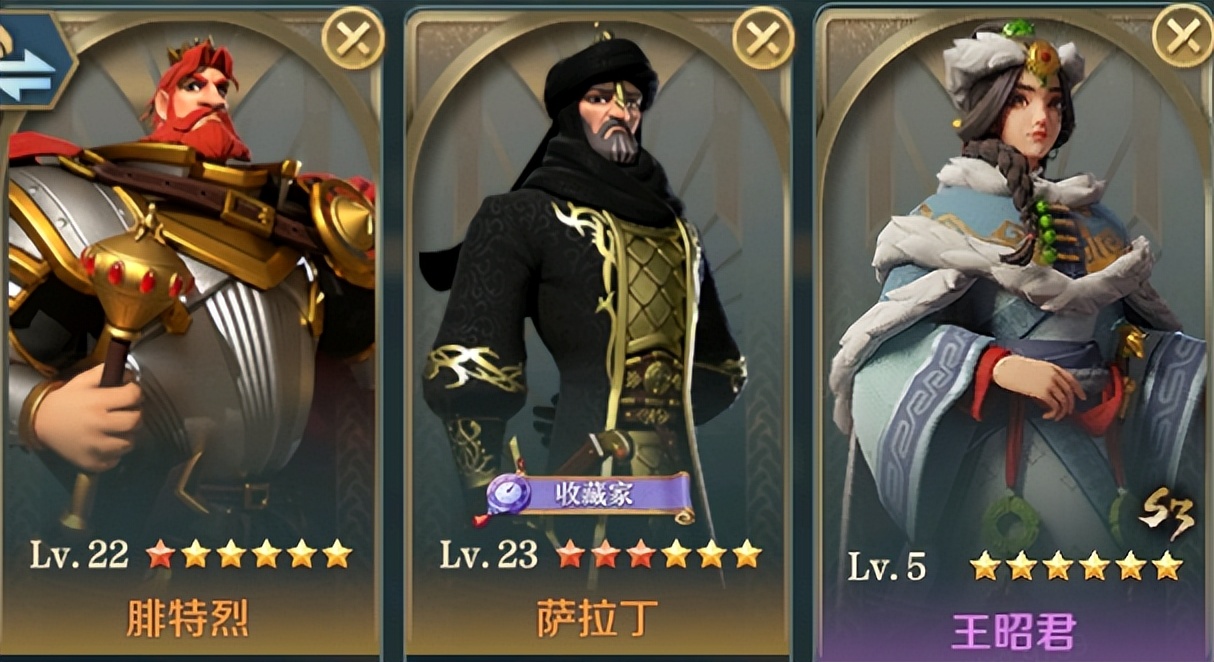Click the Lv. 23 level text

click(489, 554)
